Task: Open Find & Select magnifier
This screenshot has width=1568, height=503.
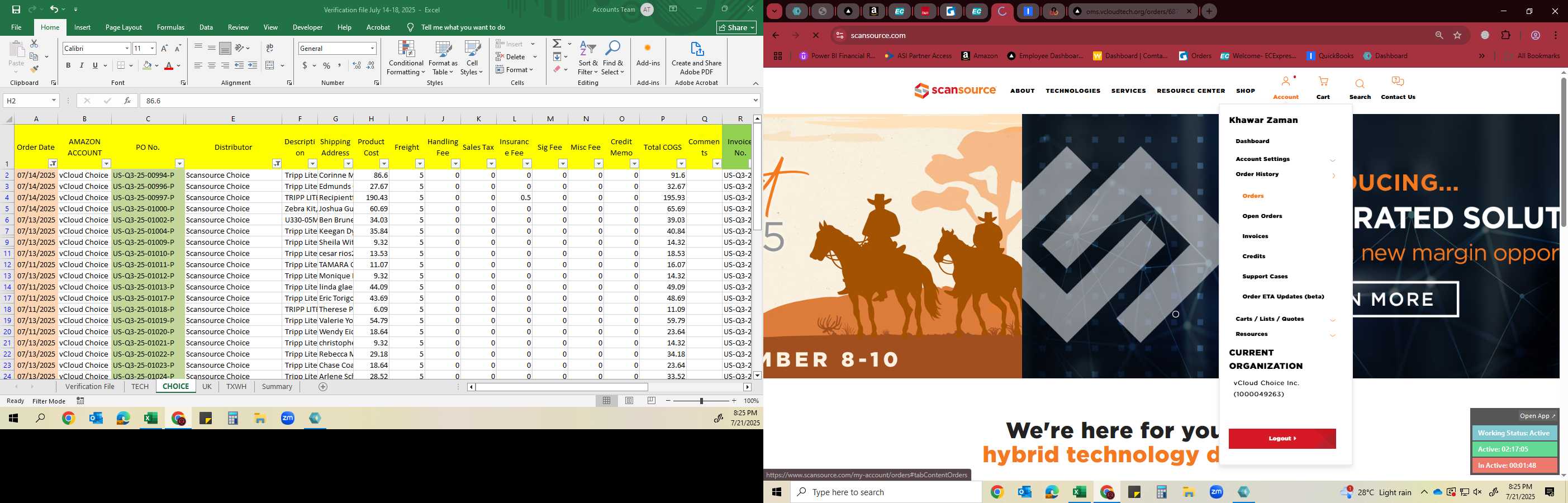Action: (613, 59)
